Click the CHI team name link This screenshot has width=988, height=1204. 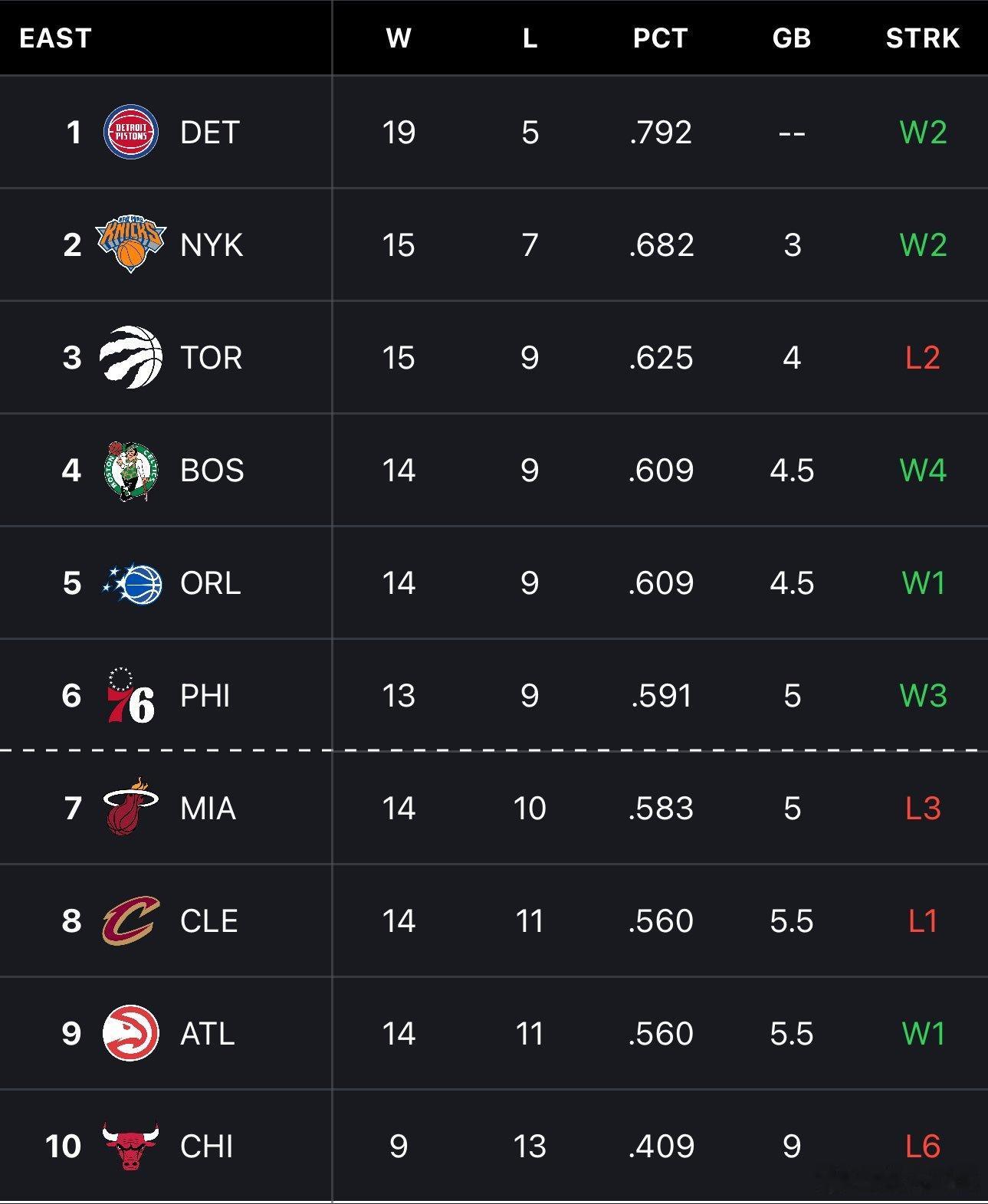[x=207, y=1147]
